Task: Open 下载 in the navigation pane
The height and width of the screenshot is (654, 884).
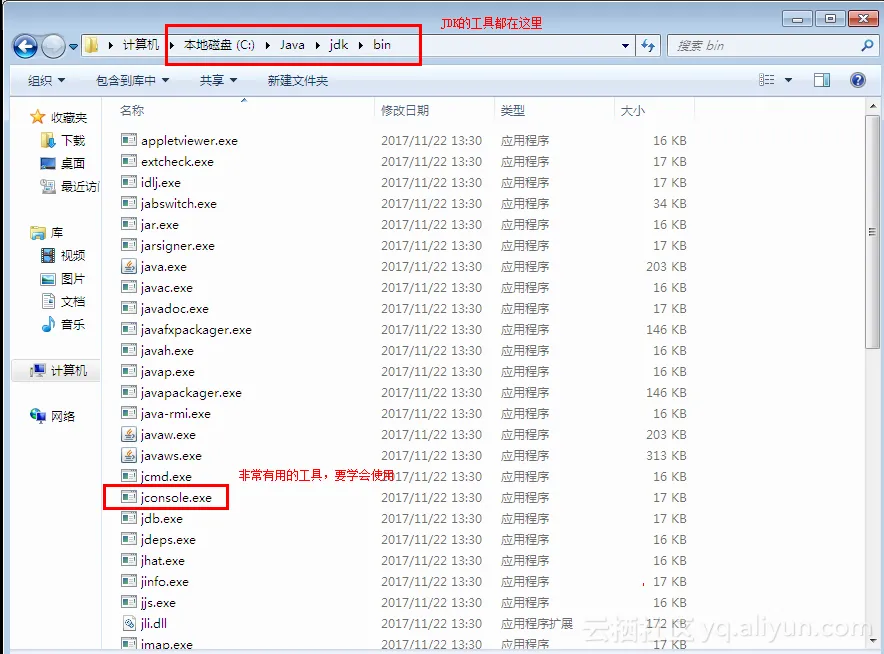Action: (63, 140)
